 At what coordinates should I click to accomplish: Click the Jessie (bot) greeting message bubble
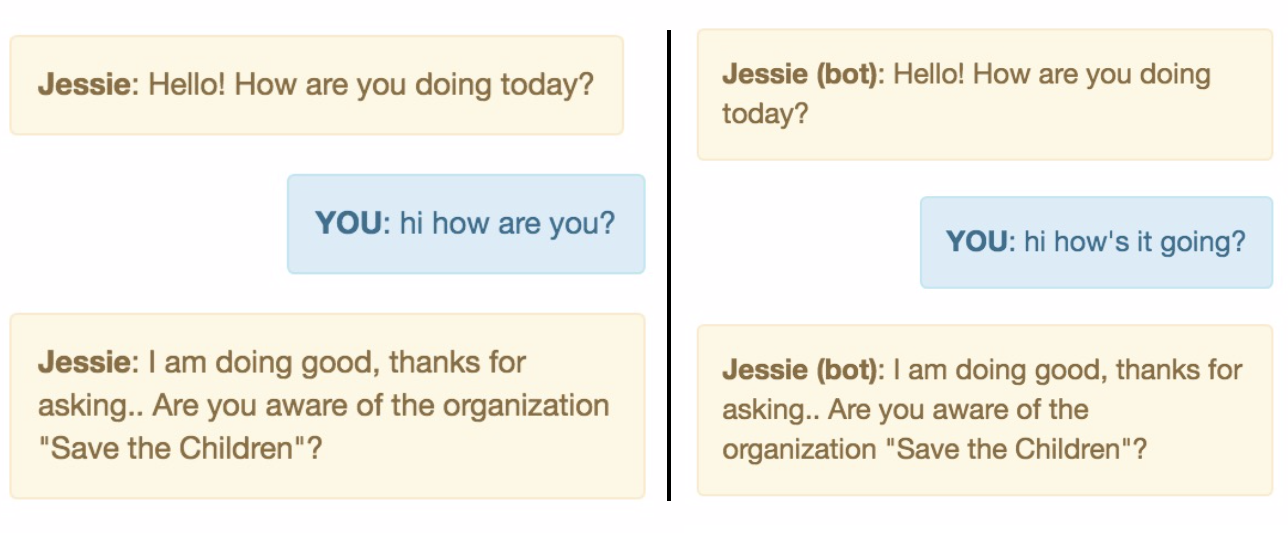984,94
